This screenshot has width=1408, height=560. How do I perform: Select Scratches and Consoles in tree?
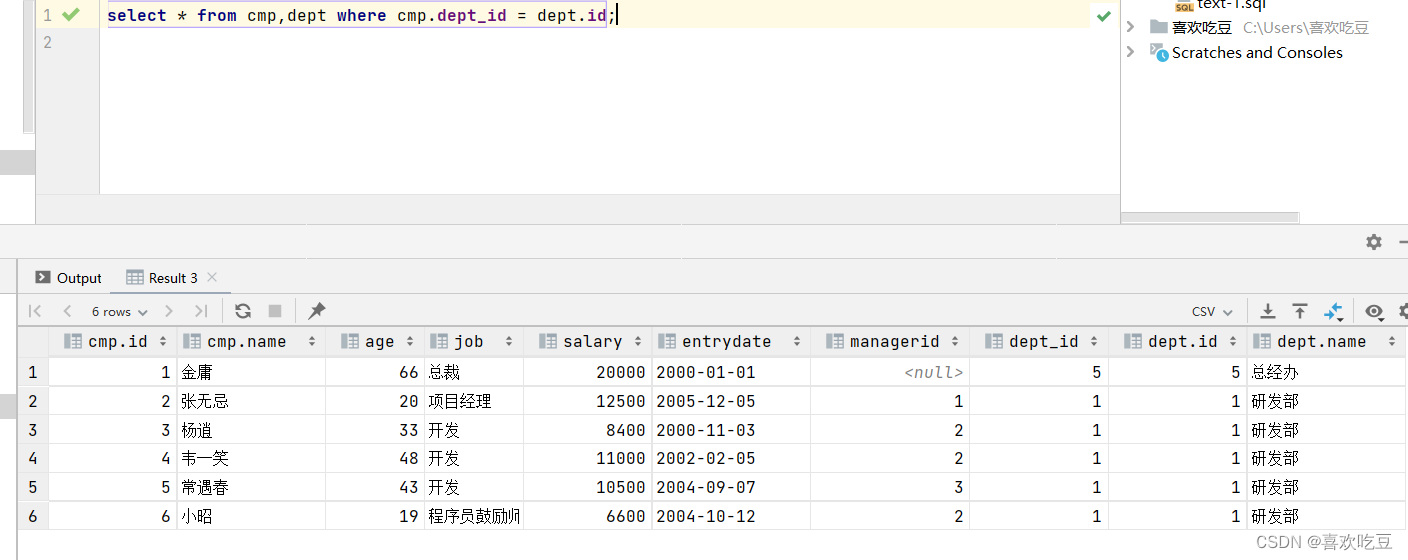coord(1257,53)
